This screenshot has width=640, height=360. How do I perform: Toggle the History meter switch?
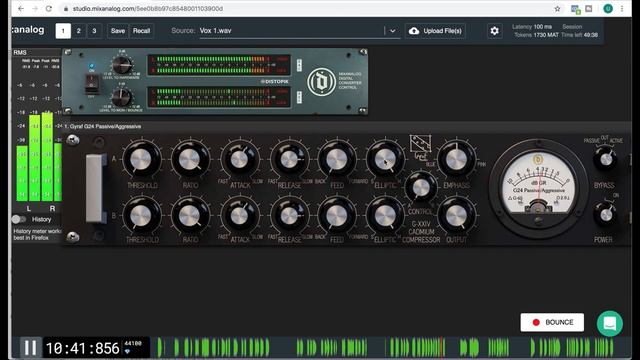click(x=18, y=219)
